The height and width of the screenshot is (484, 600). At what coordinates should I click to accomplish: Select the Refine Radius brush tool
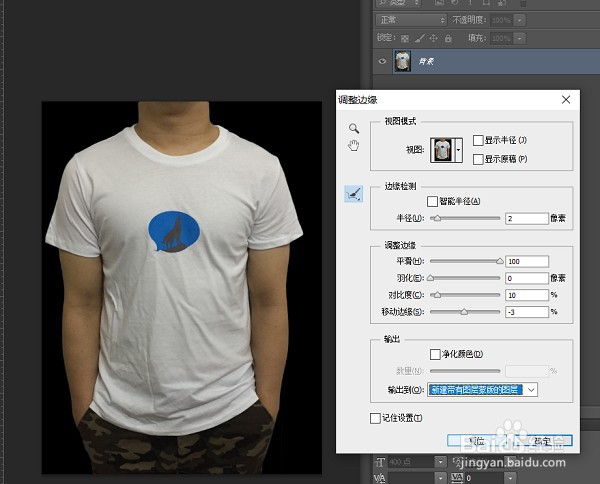click(354, 194)
